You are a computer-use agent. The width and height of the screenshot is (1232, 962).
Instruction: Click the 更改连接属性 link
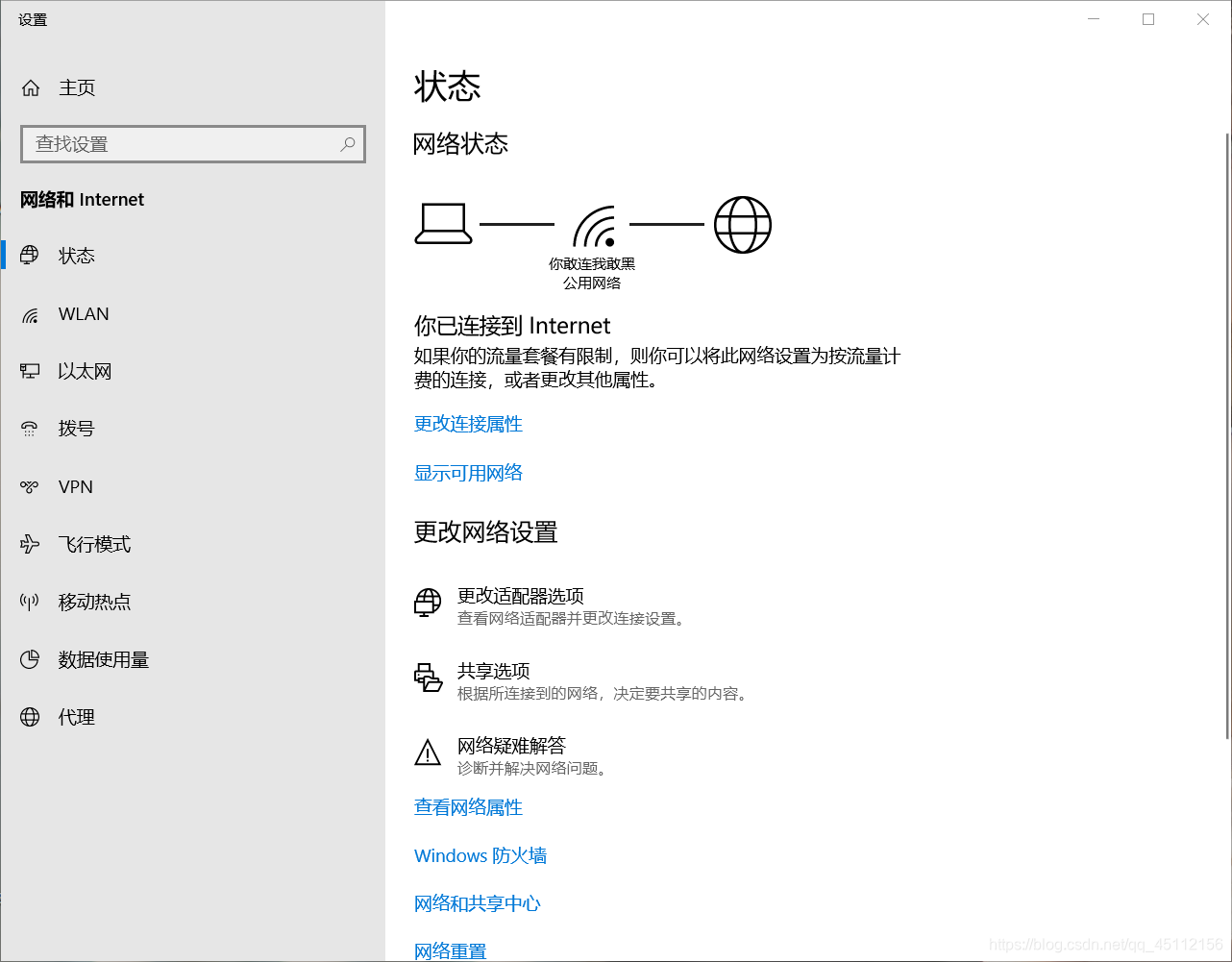tap(468, 424)
